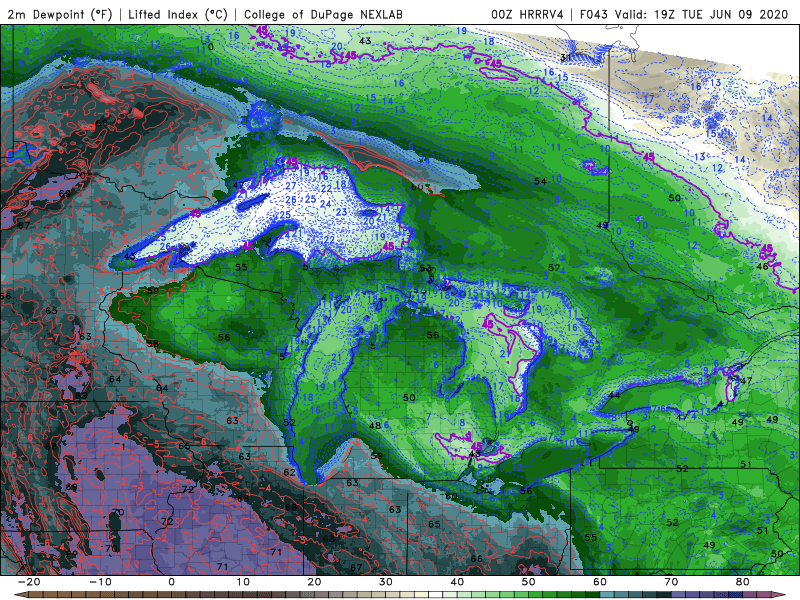
Task: Click the -20 label on the color scale
Action: (29, 582)
